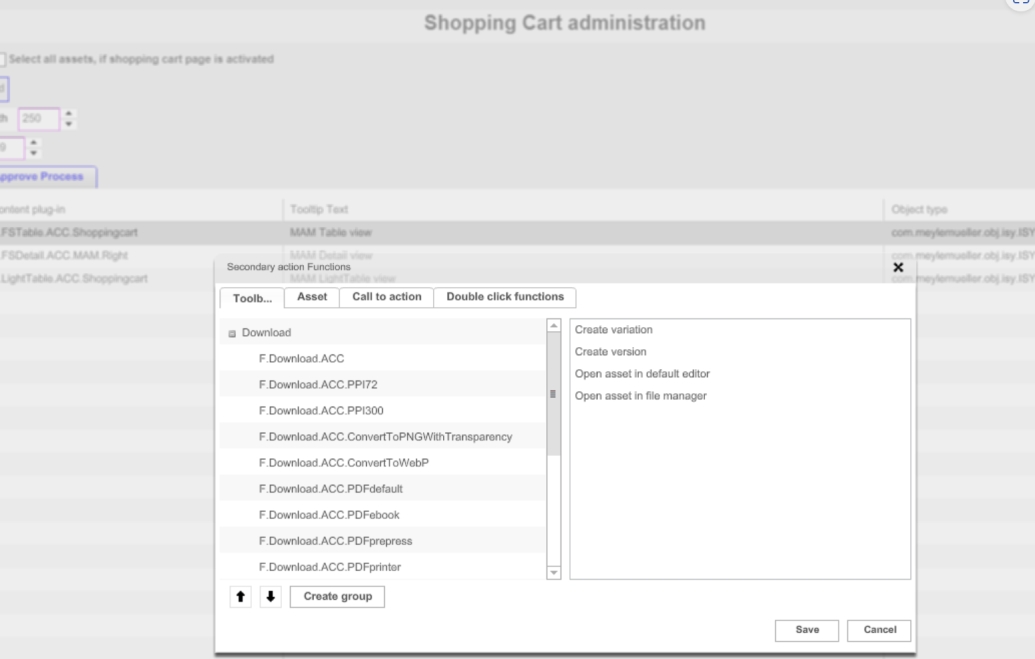Viewport: 1035px width, 659px height.
Task: Close the Secondary action Functions dialog
Action: (x=897, y=268)
